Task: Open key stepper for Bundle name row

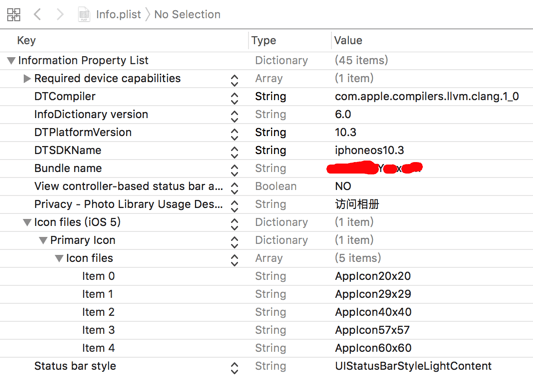Action: [x=234, y=170]
